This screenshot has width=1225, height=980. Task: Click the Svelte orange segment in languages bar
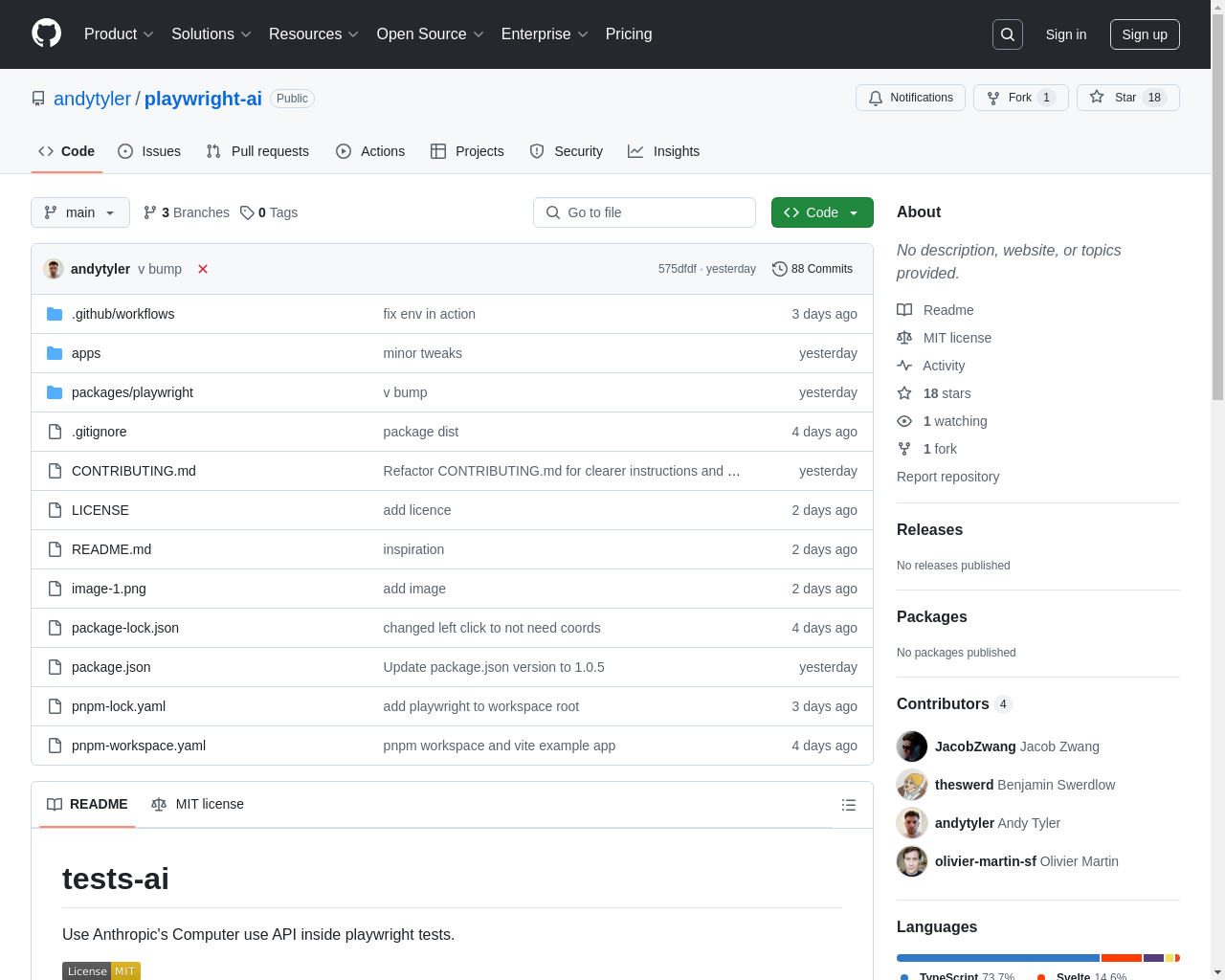[1122, 958]
